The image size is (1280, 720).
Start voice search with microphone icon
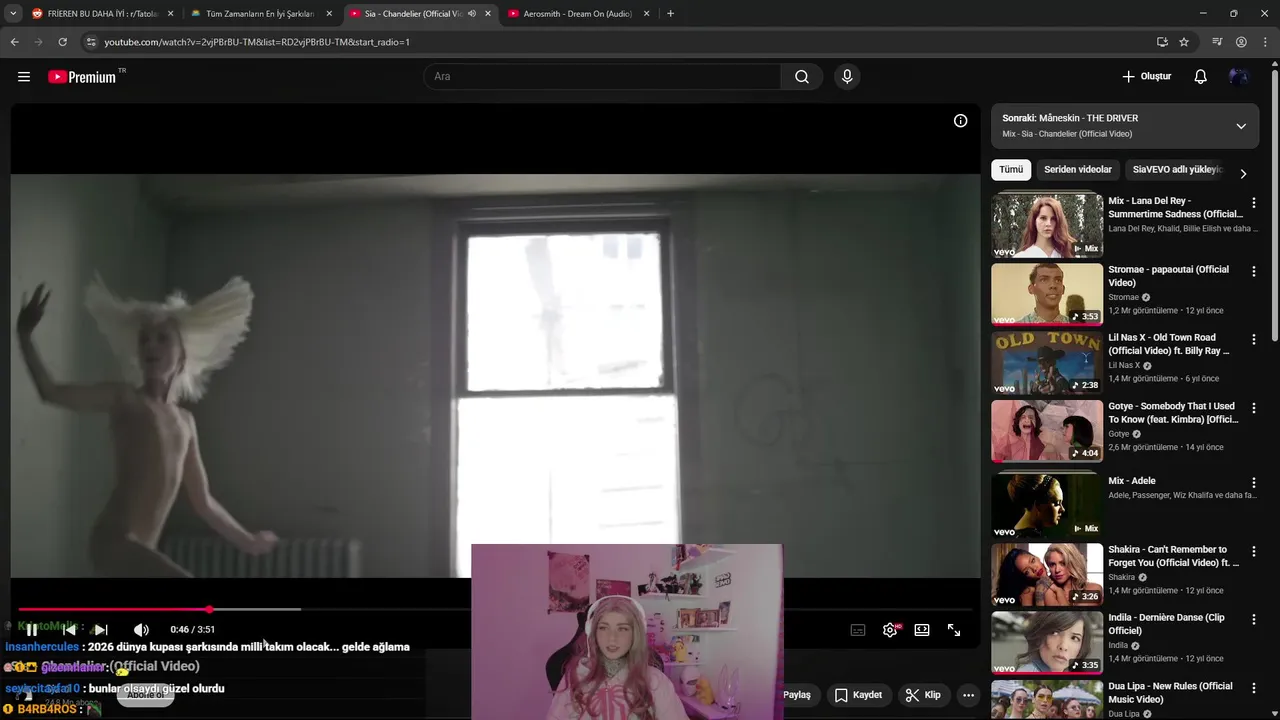pyautogui.click(x=847, y=77)
